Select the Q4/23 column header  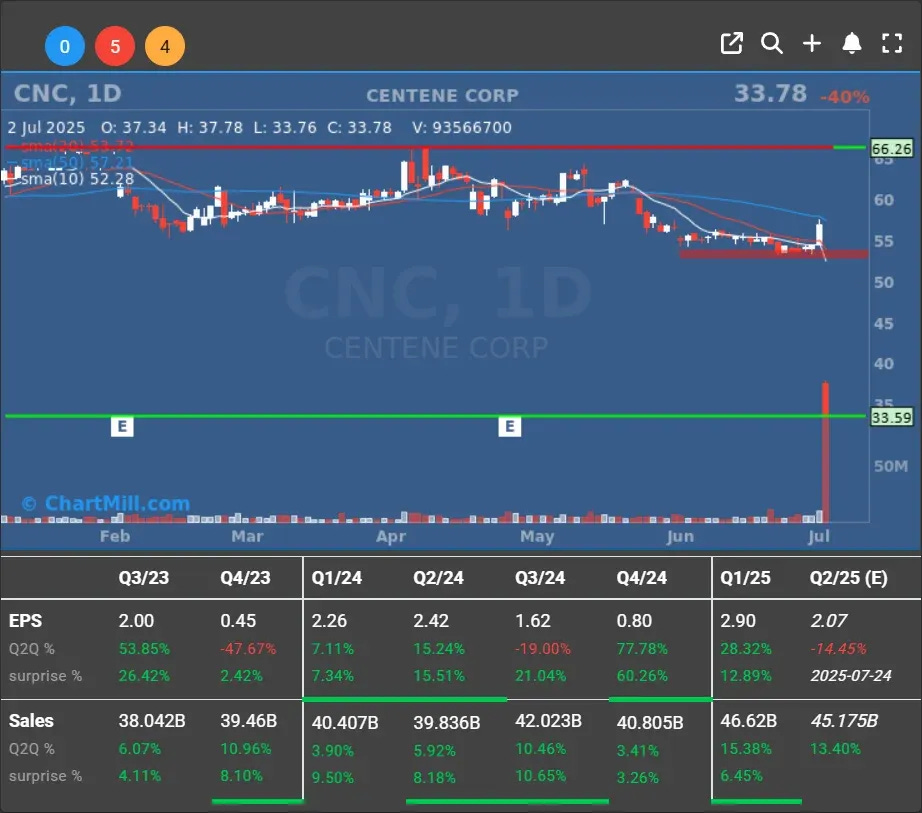pos(245,578)
